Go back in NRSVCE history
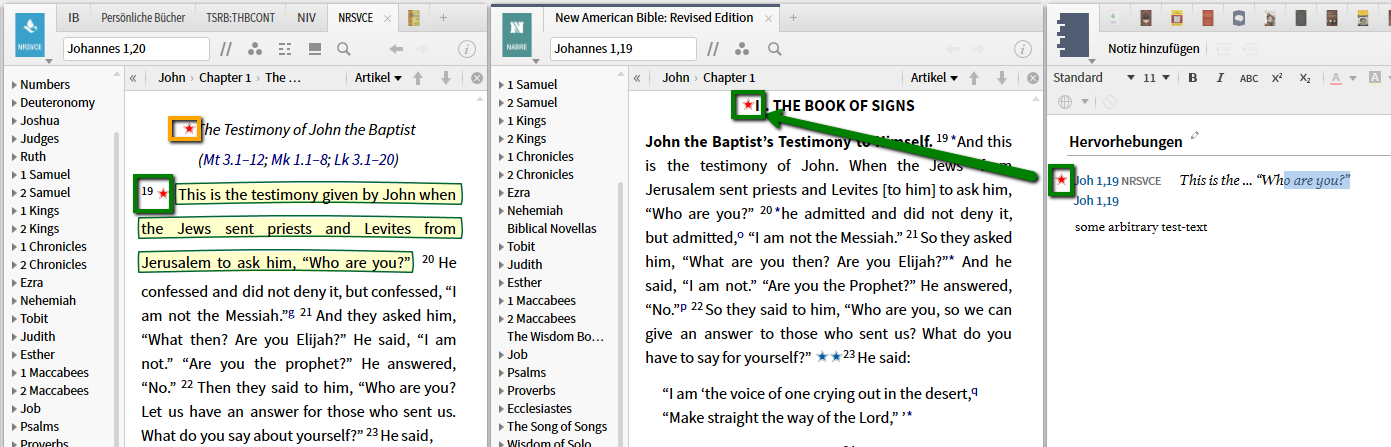 tap(396, 49)
